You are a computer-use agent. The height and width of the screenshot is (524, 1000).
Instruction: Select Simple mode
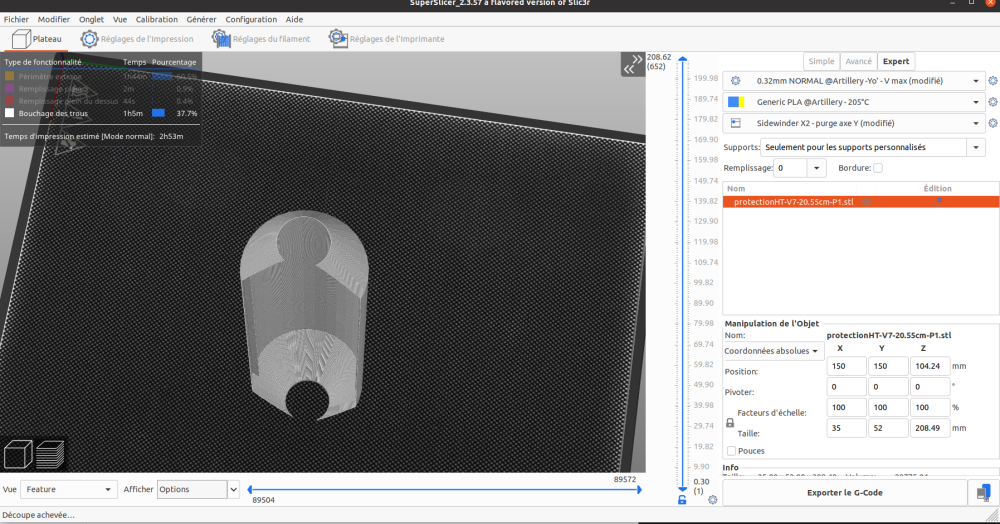click(x=821, y=61)
